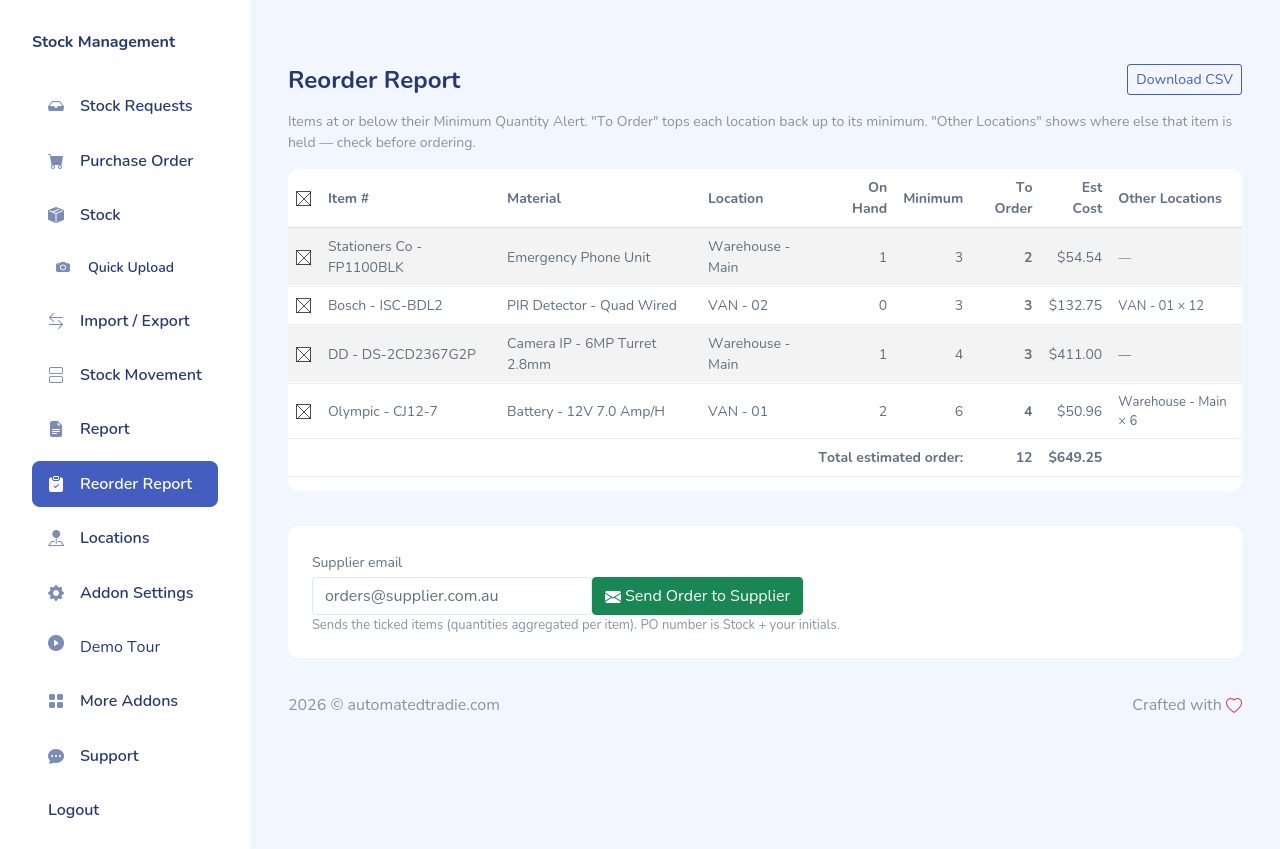
Task: Select the Reorder Report page heading
Action: (x=374, y=80)
